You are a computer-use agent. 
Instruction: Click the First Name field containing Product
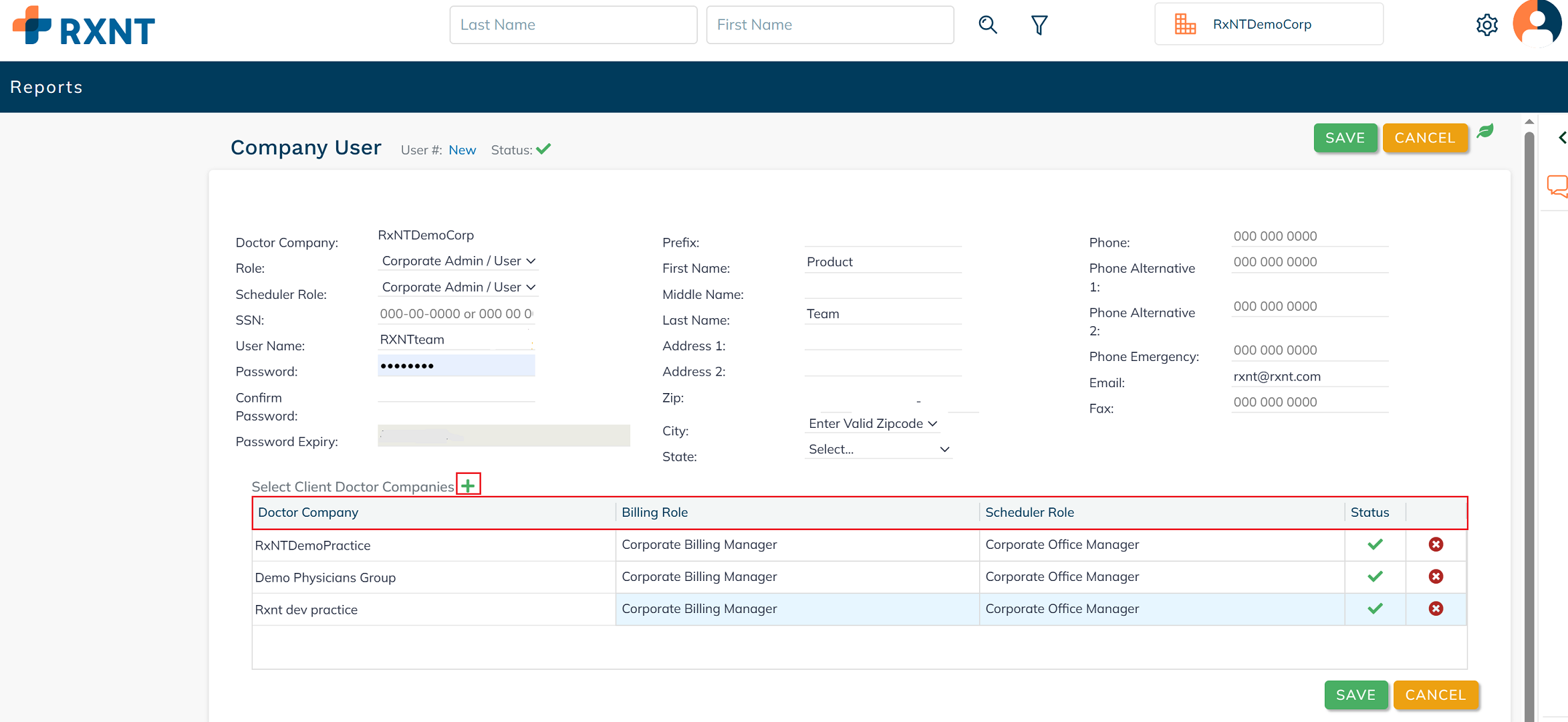[x=883, y=262]
